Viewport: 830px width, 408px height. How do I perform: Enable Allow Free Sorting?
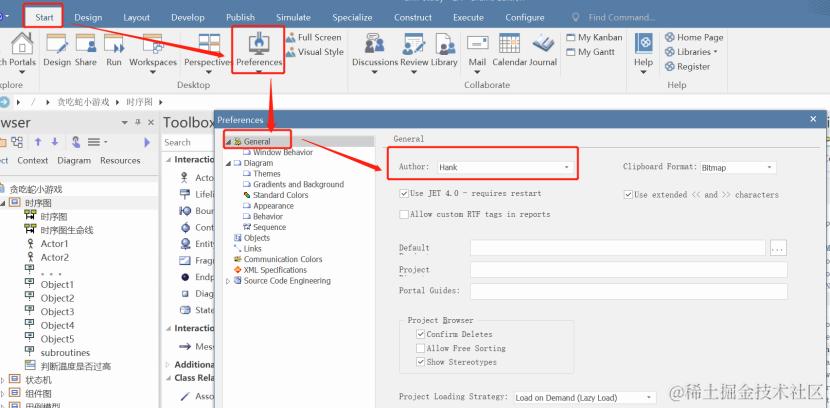tap(420, 348)
